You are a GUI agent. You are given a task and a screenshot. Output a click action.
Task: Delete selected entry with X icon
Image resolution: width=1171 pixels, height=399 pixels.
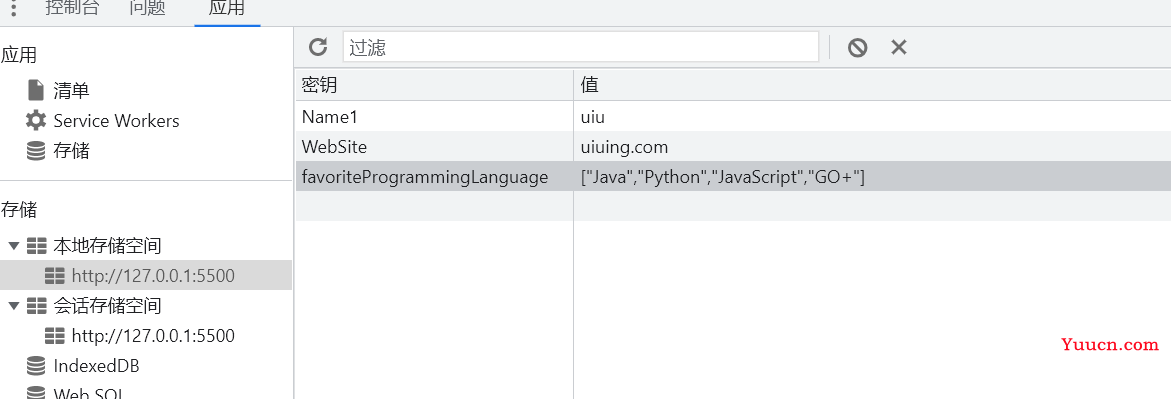point(898,48)
